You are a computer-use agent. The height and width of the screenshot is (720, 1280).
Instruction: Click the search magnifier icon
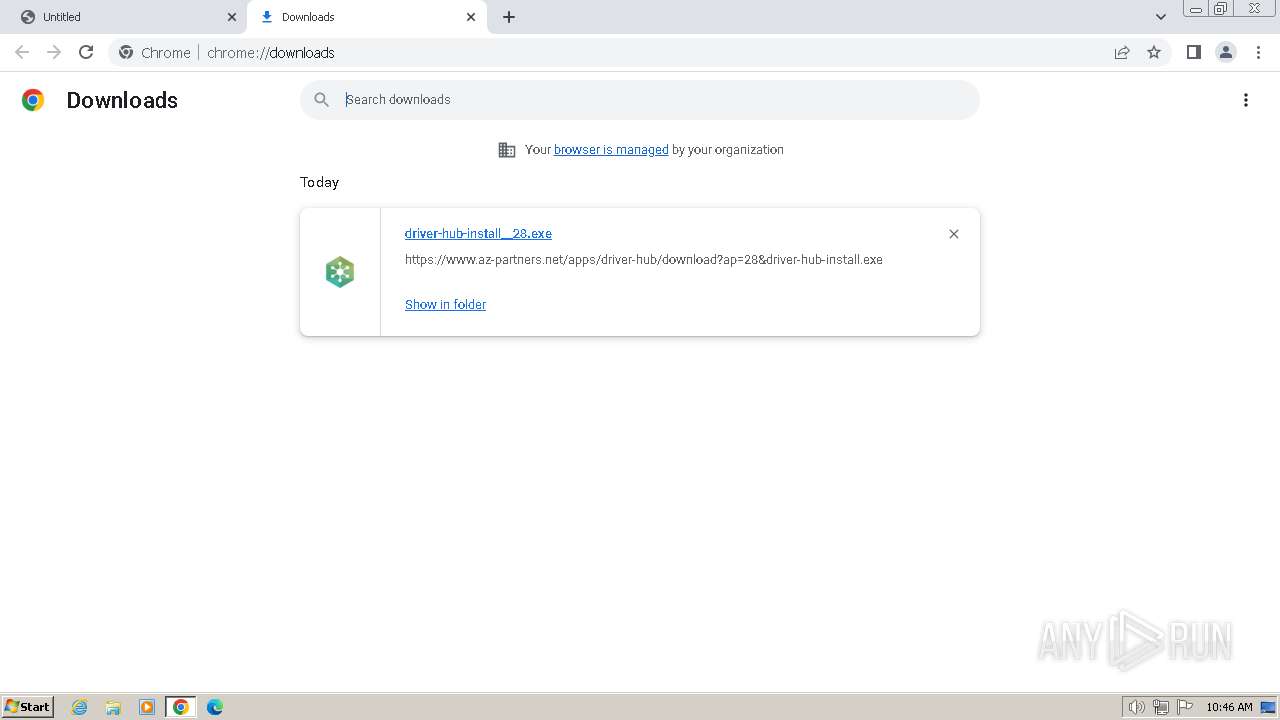pos(321,99)
